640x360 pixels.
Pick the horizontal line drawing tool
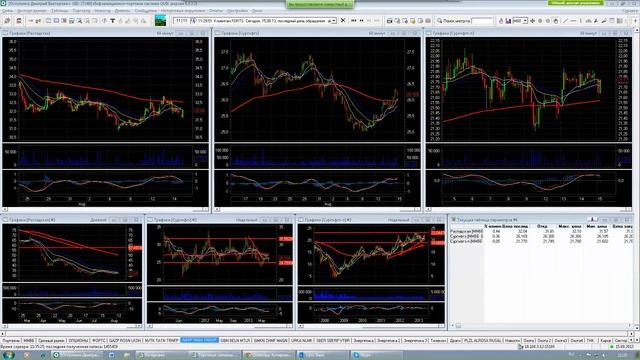click(x=573, y=21)
